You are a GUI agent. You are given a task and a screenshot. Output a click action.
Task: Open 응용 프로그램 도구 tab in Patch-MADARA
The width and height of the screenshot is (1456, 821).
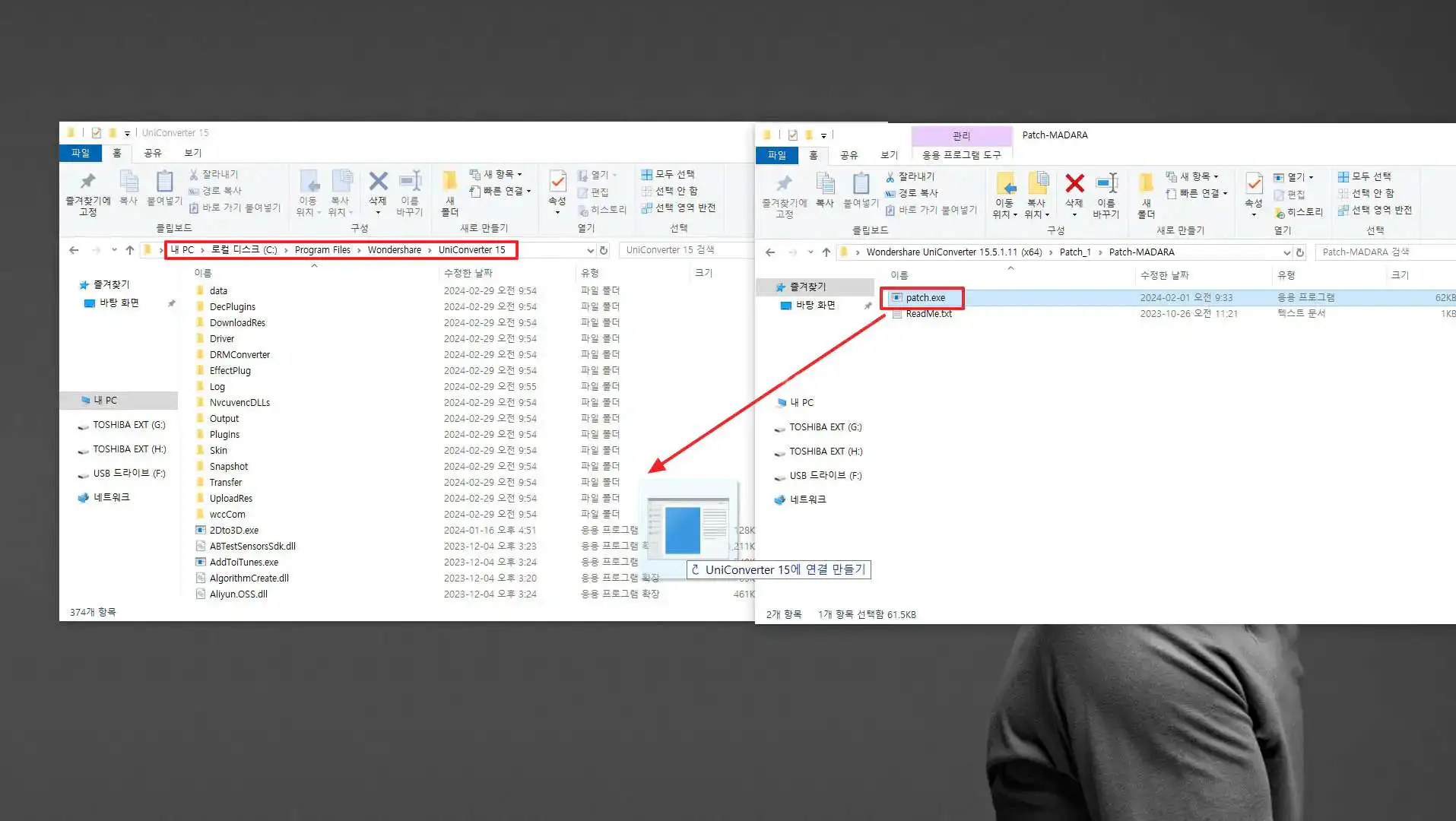coord(961,155)
